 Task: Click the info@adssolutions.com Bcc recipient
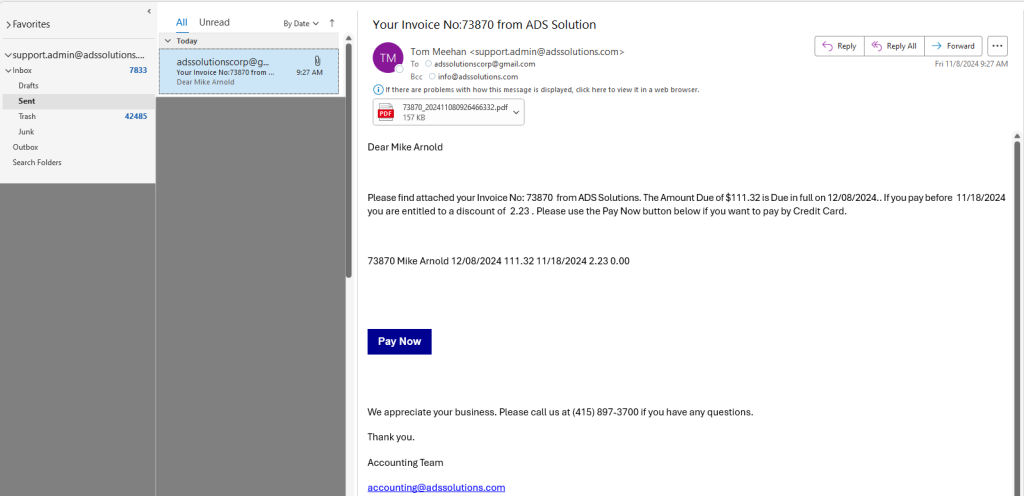tap(477, 76)
